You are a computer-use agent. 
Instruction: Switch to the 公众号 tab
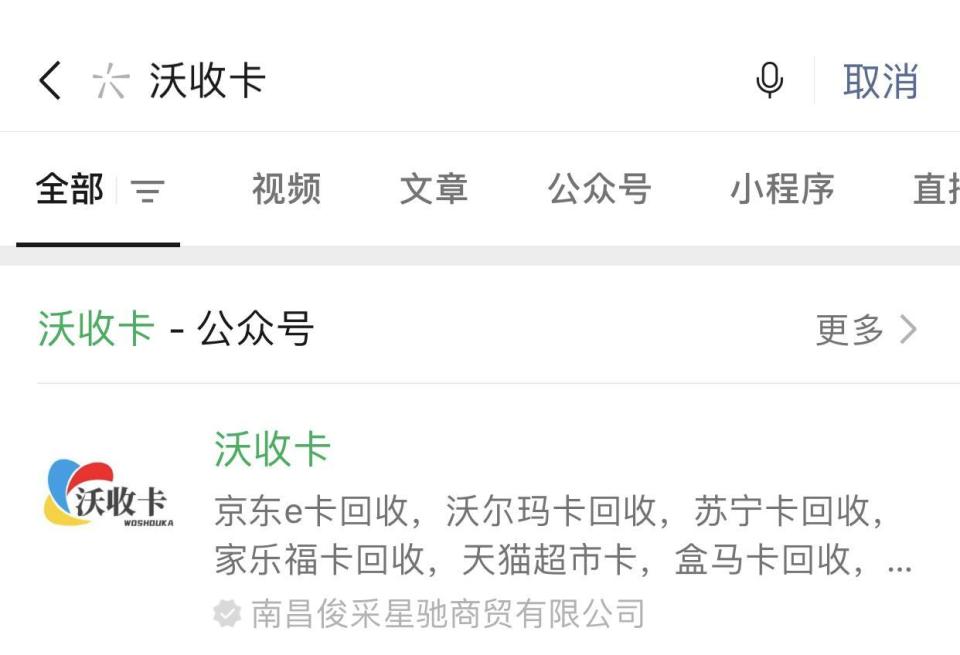click(x=599, y=189)
